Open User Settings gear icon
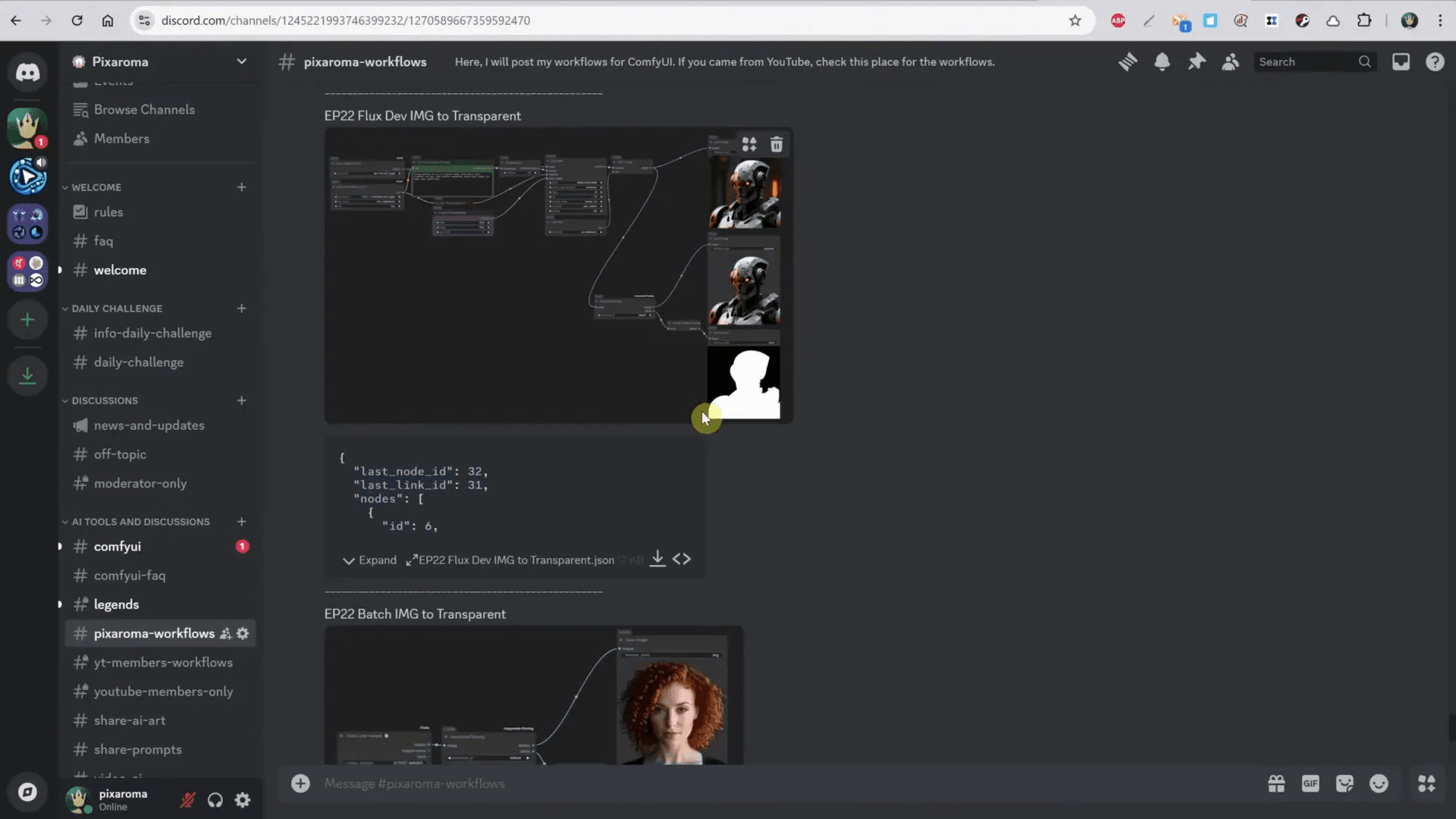Image resolution: width=1456 pixels, height=819 pixels. 243,800
